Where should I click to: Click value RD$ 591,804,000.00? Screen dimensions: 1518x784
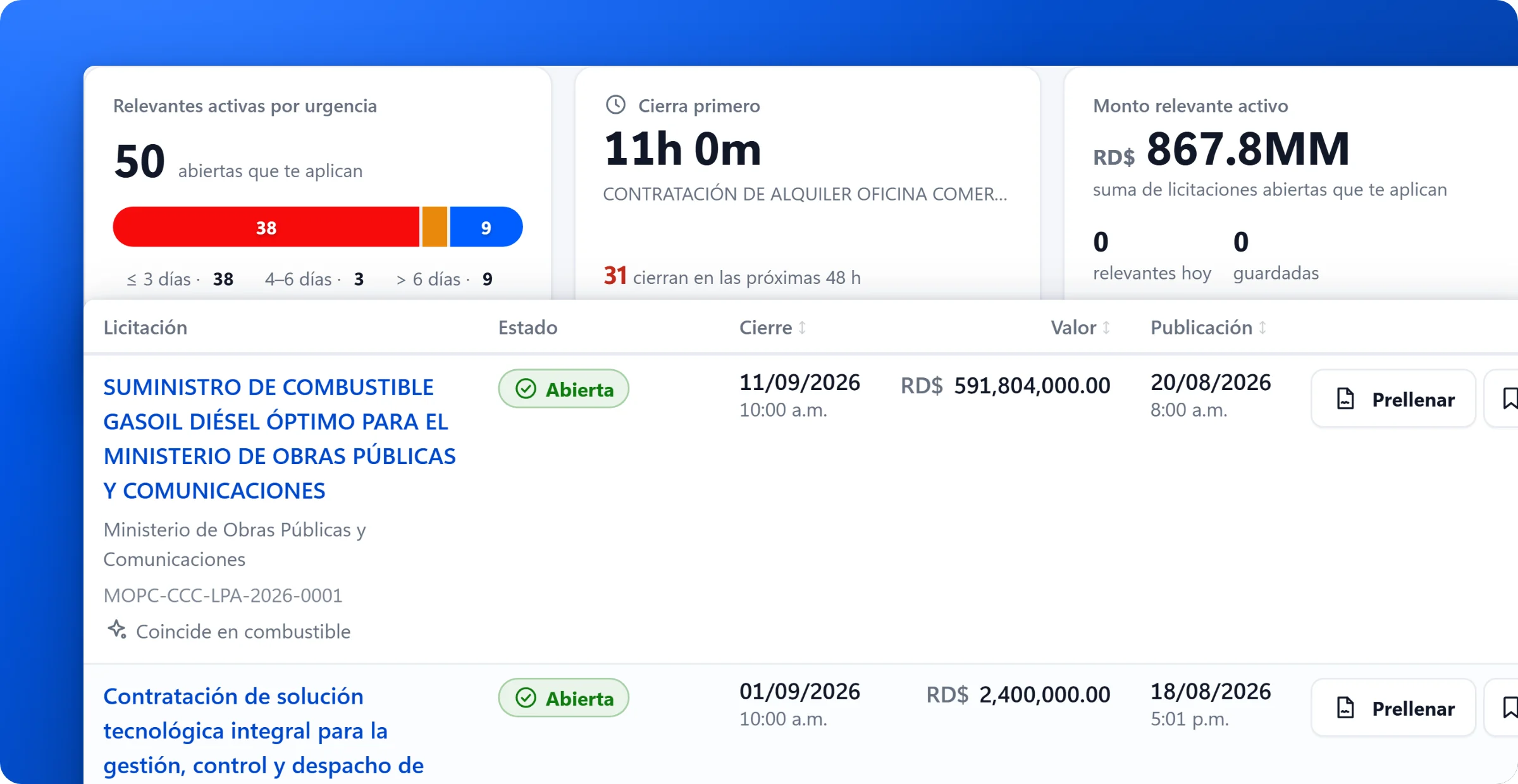(x=1006, y=385)
